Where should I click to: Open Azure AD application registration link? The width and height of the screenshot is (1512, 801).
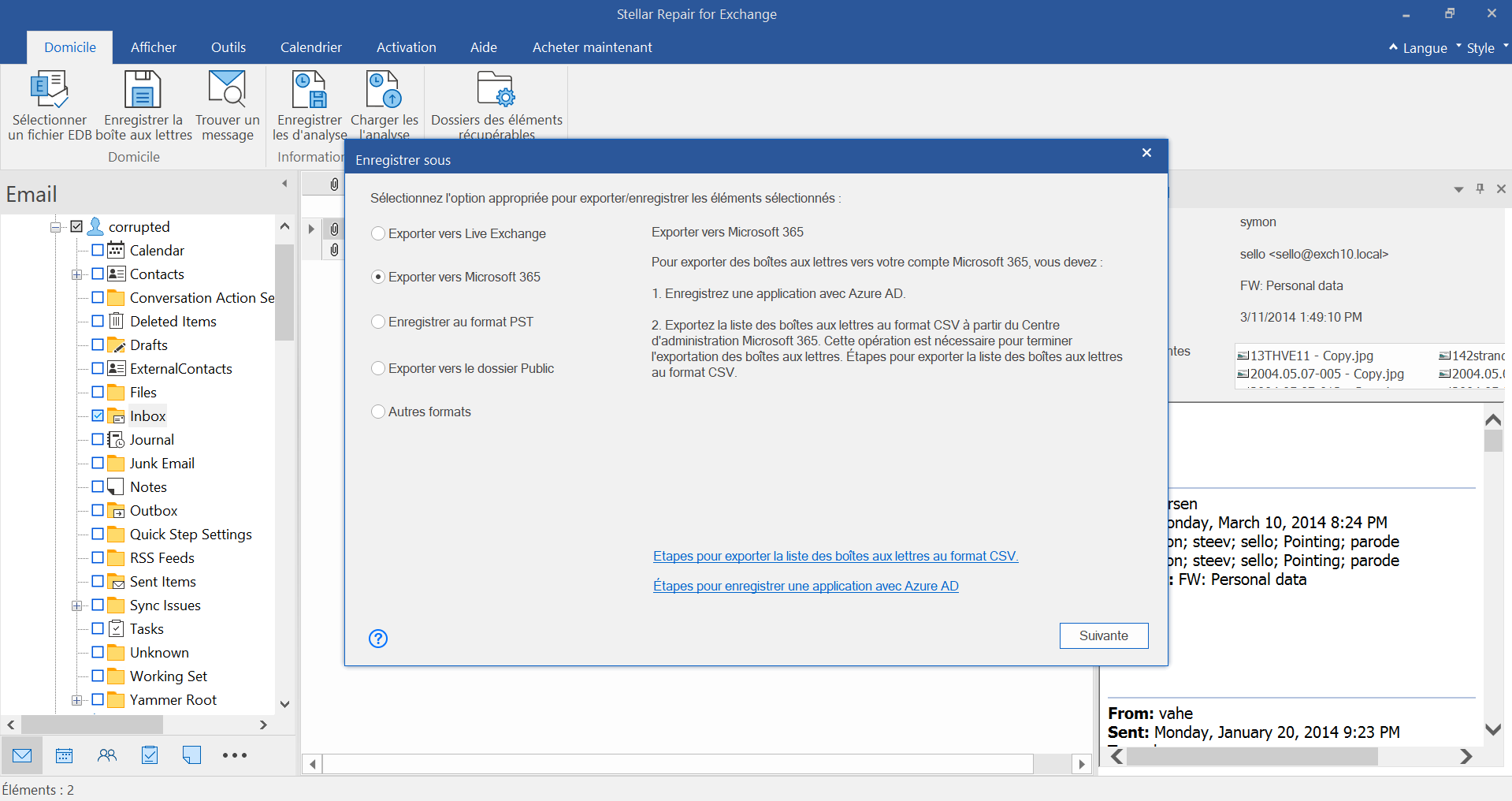point(806,586)
